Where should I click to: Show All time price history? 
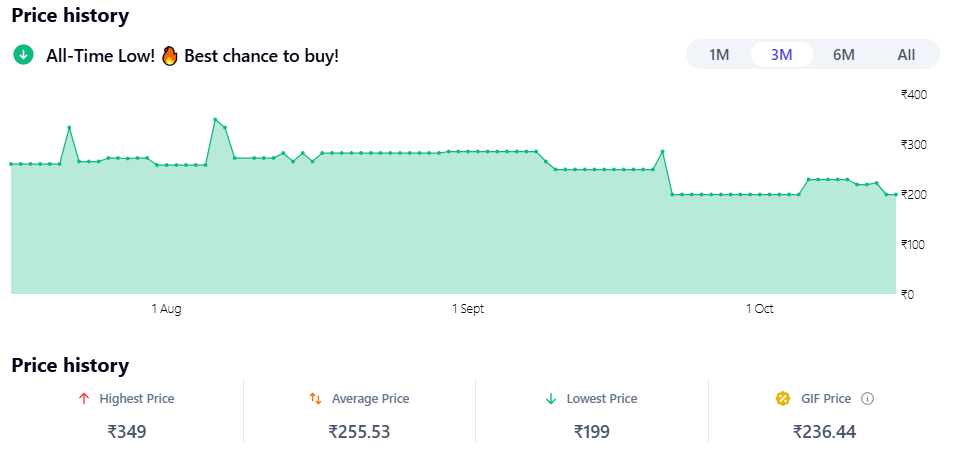[906, 55]
